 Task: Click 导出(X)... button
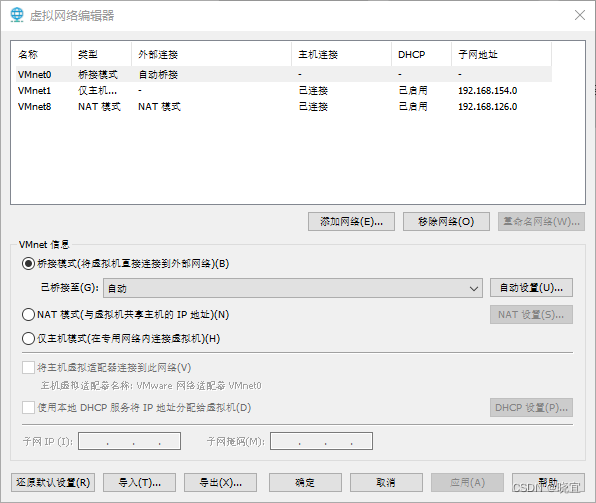tap(220, 482)
